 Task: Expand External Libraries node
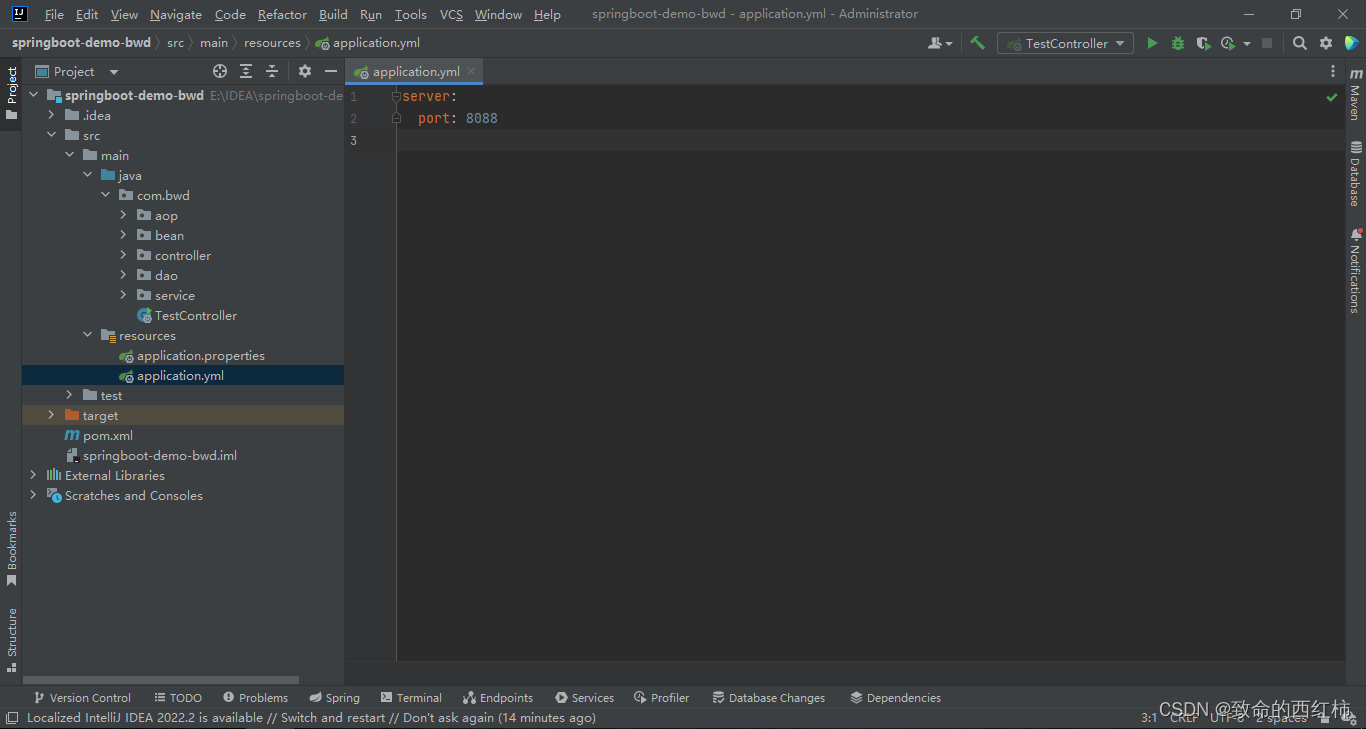(x=34, y=475)
